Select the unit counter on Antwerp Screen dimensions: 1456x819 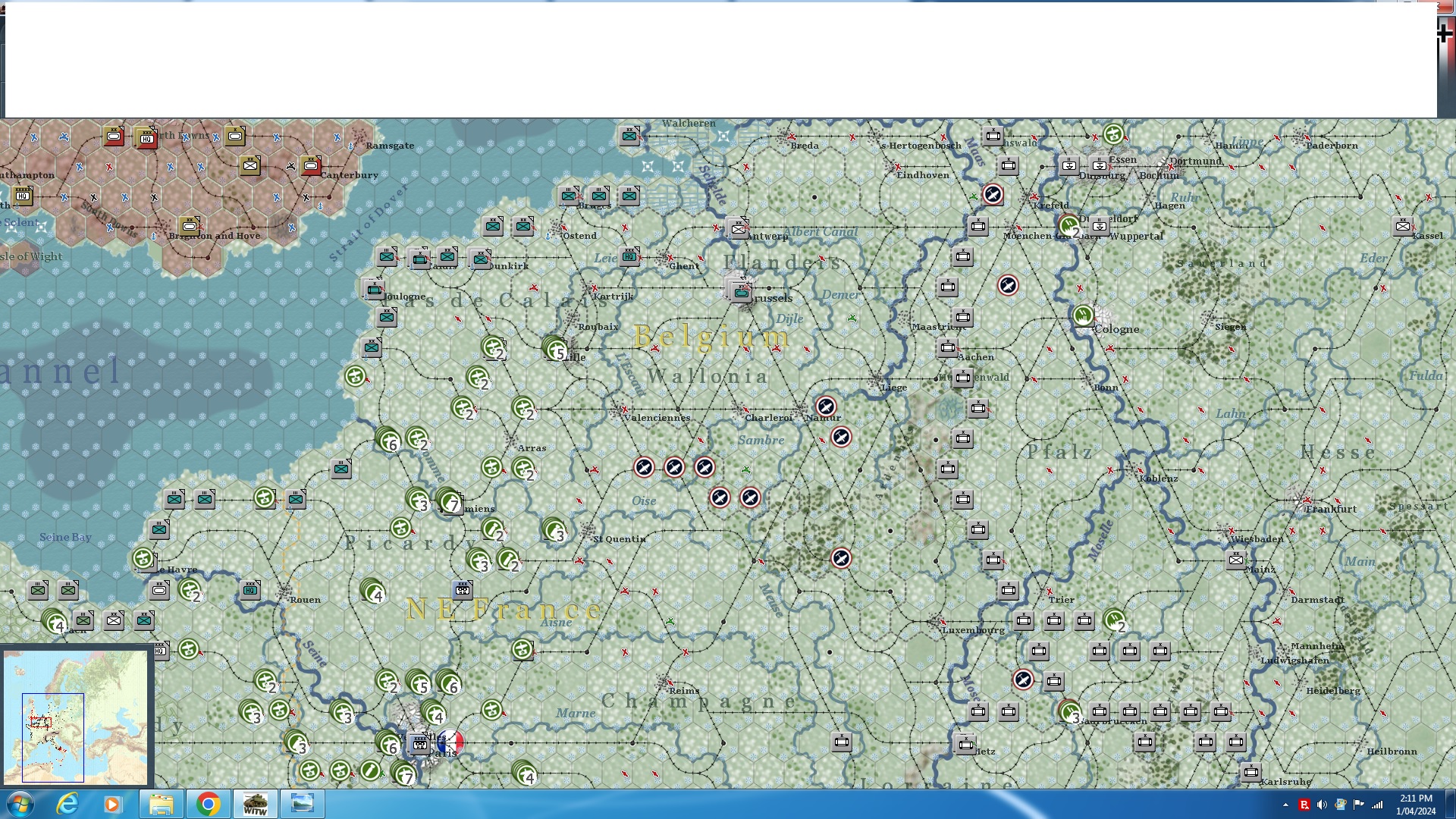(x=738, y=227)
